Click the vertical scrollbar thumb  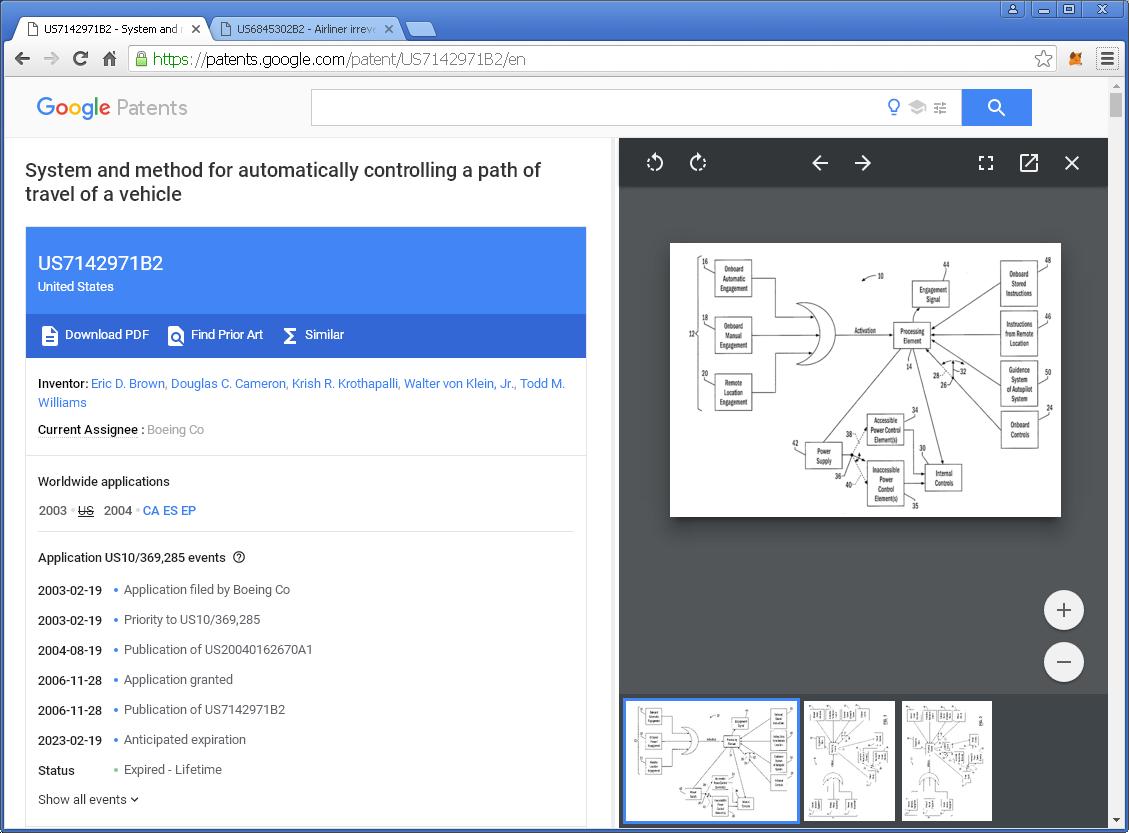[x=1116, y=104]
